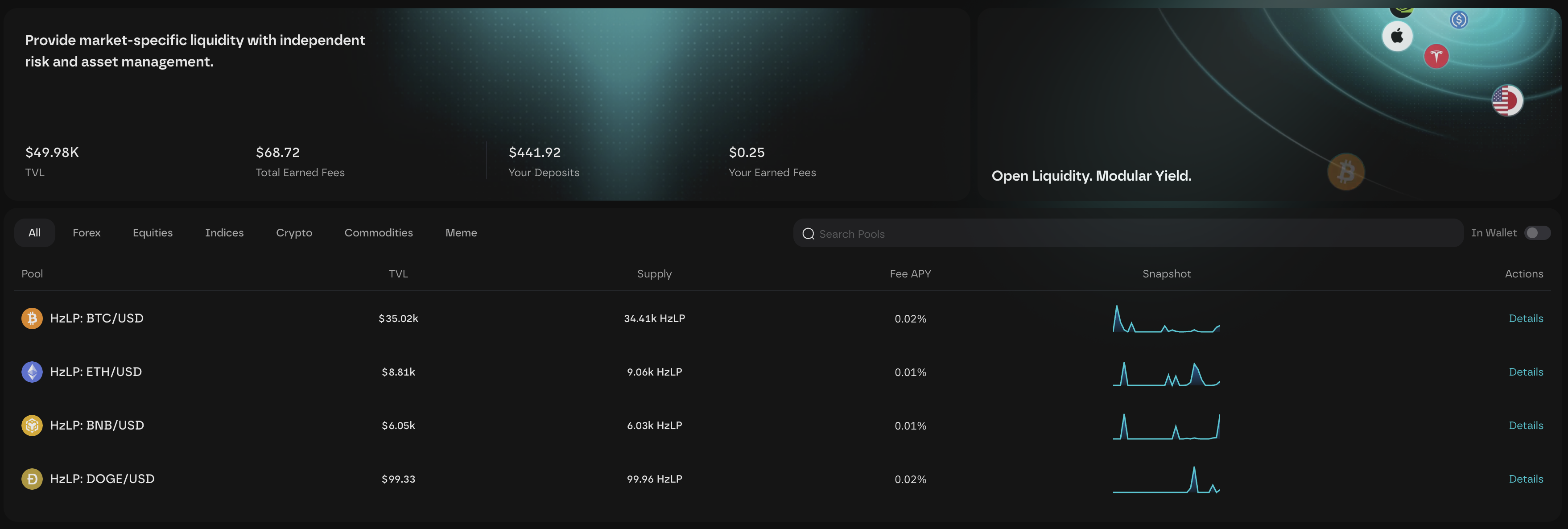Show the Meme pools tab
This screenshot has width=1568, height=529.
pos(461,233)
